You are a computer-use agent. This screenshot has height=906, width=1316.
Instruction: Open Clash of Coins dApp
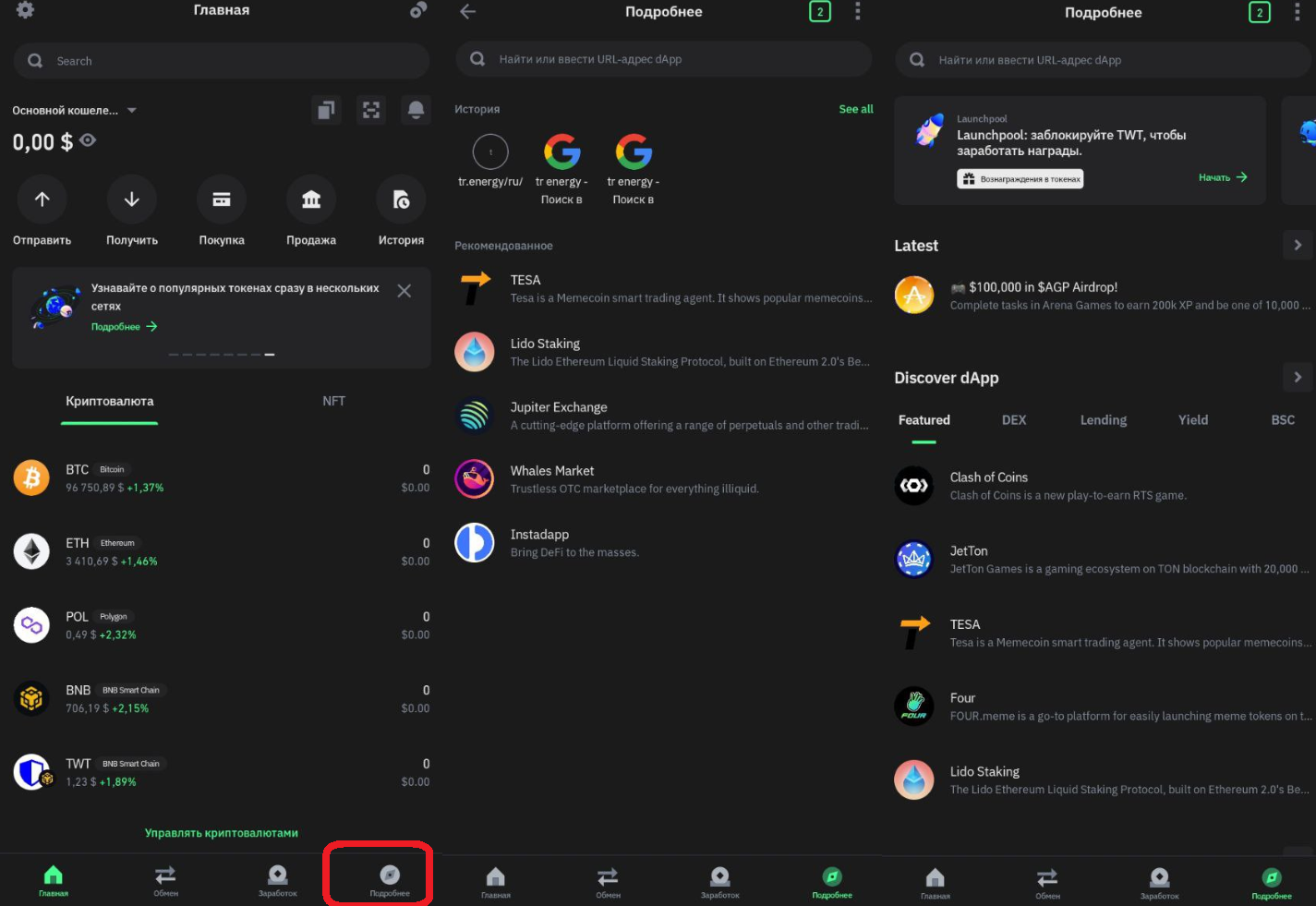point(1103,486)
